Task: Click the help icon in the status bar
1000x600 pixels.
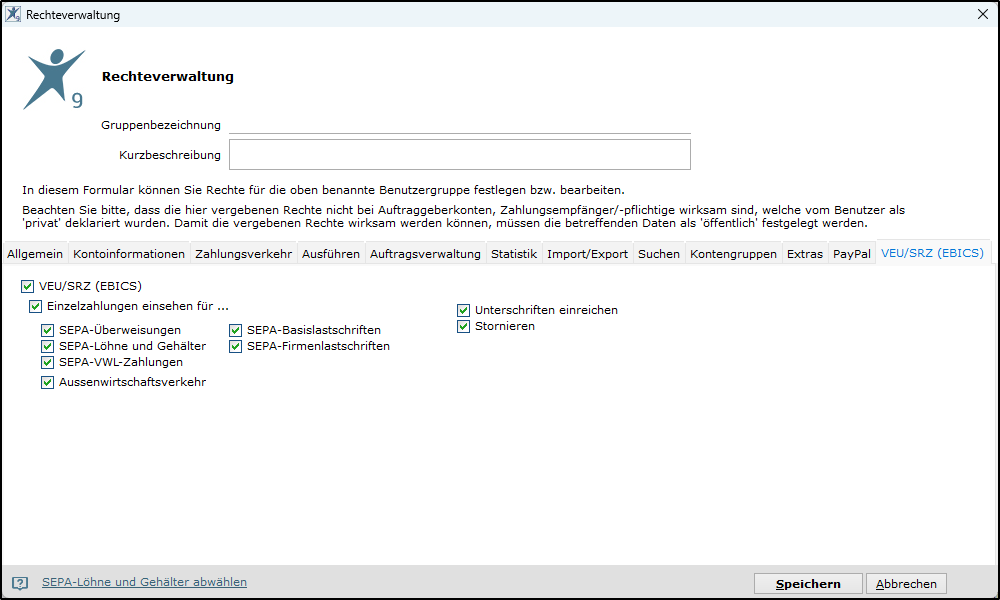Action: click(x=20, y=583)
